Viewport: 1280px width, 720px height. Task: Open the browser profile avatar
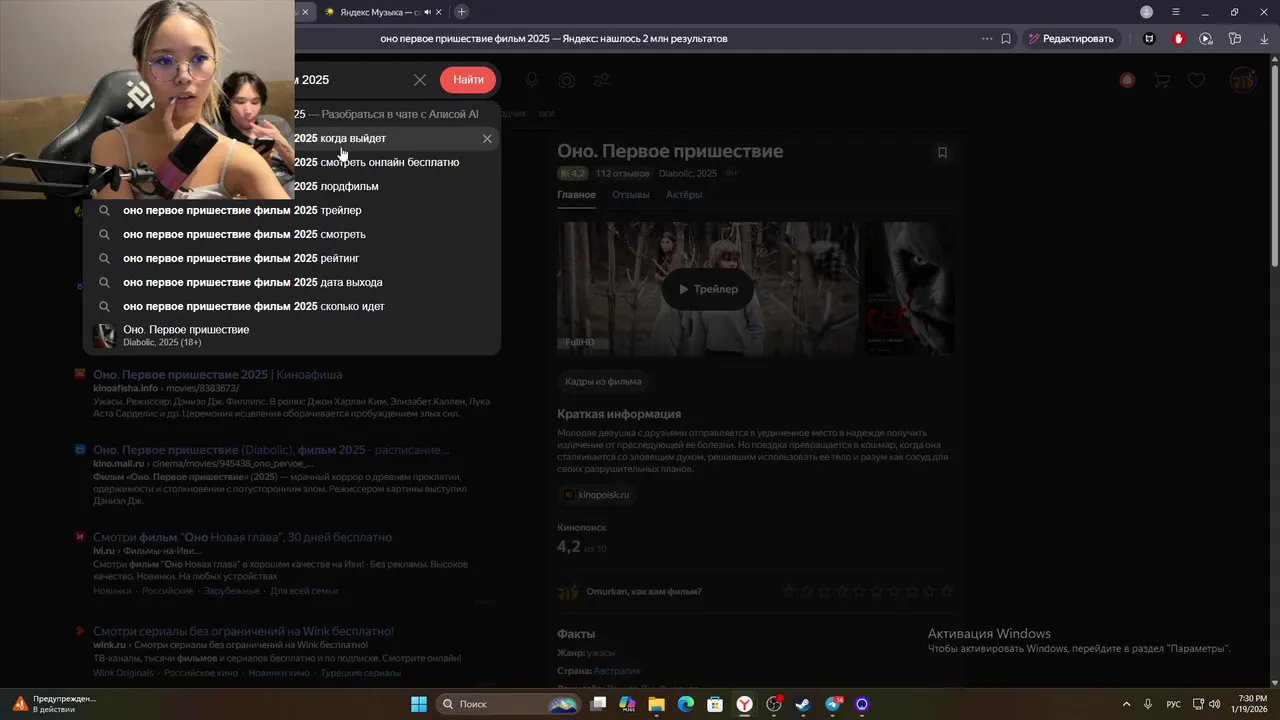pos(1147,12)
